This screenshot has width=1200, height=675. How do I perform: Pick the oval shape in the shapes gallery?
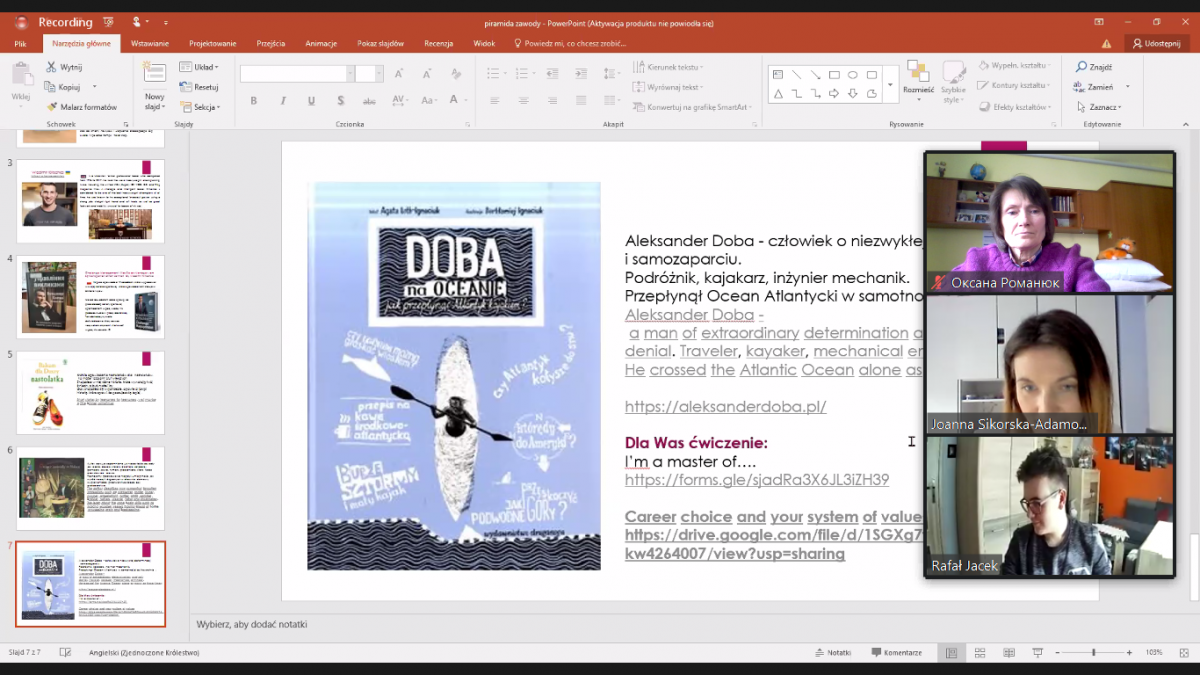853,75
